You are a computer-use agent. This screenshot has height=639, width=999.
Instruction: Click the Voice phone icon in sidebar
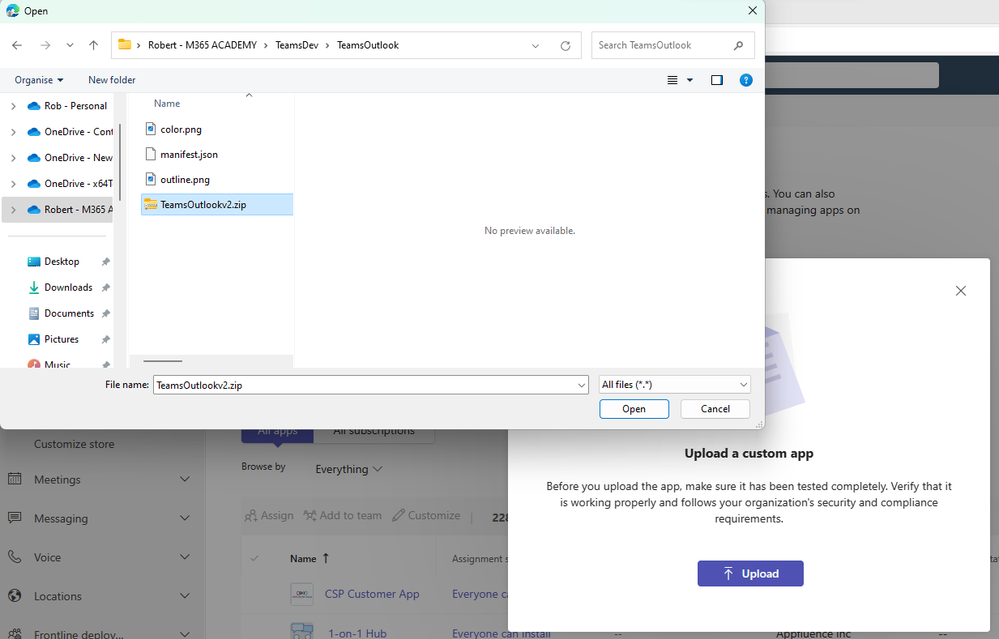(x=15, y=556)
